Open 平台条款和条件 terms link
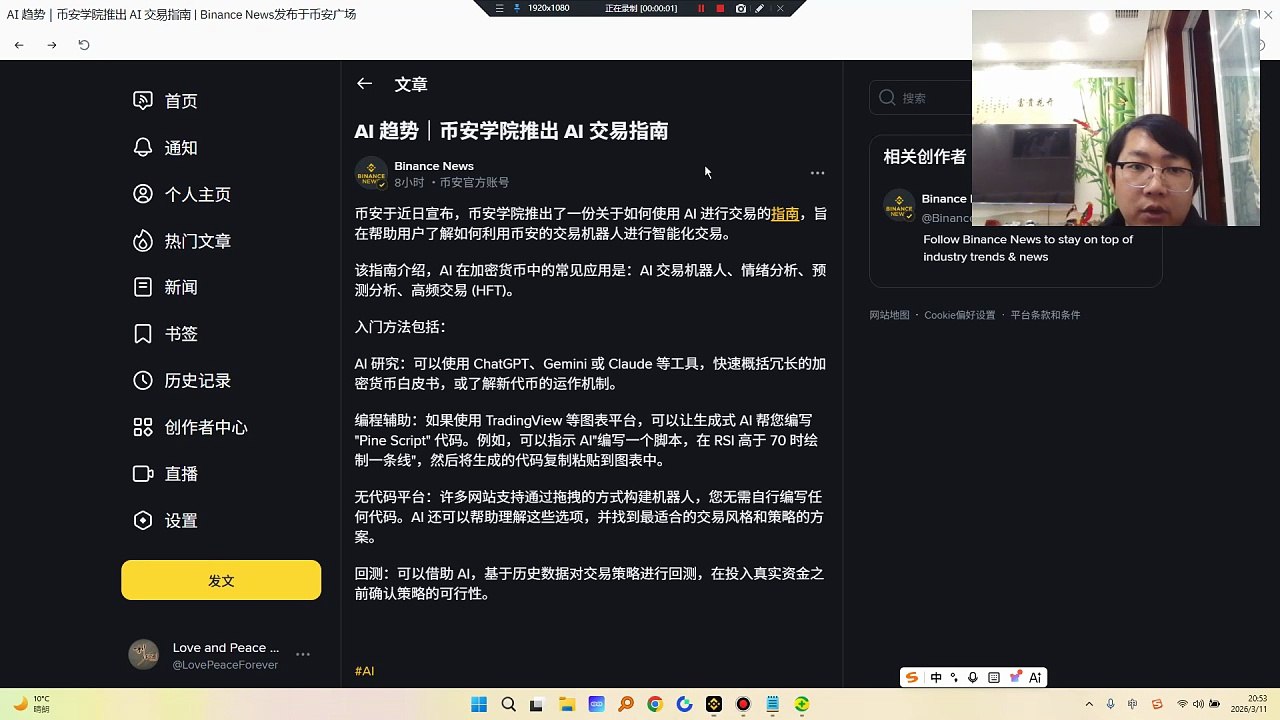Viewport: 1280px width, 720px height. coord(1045,315)
